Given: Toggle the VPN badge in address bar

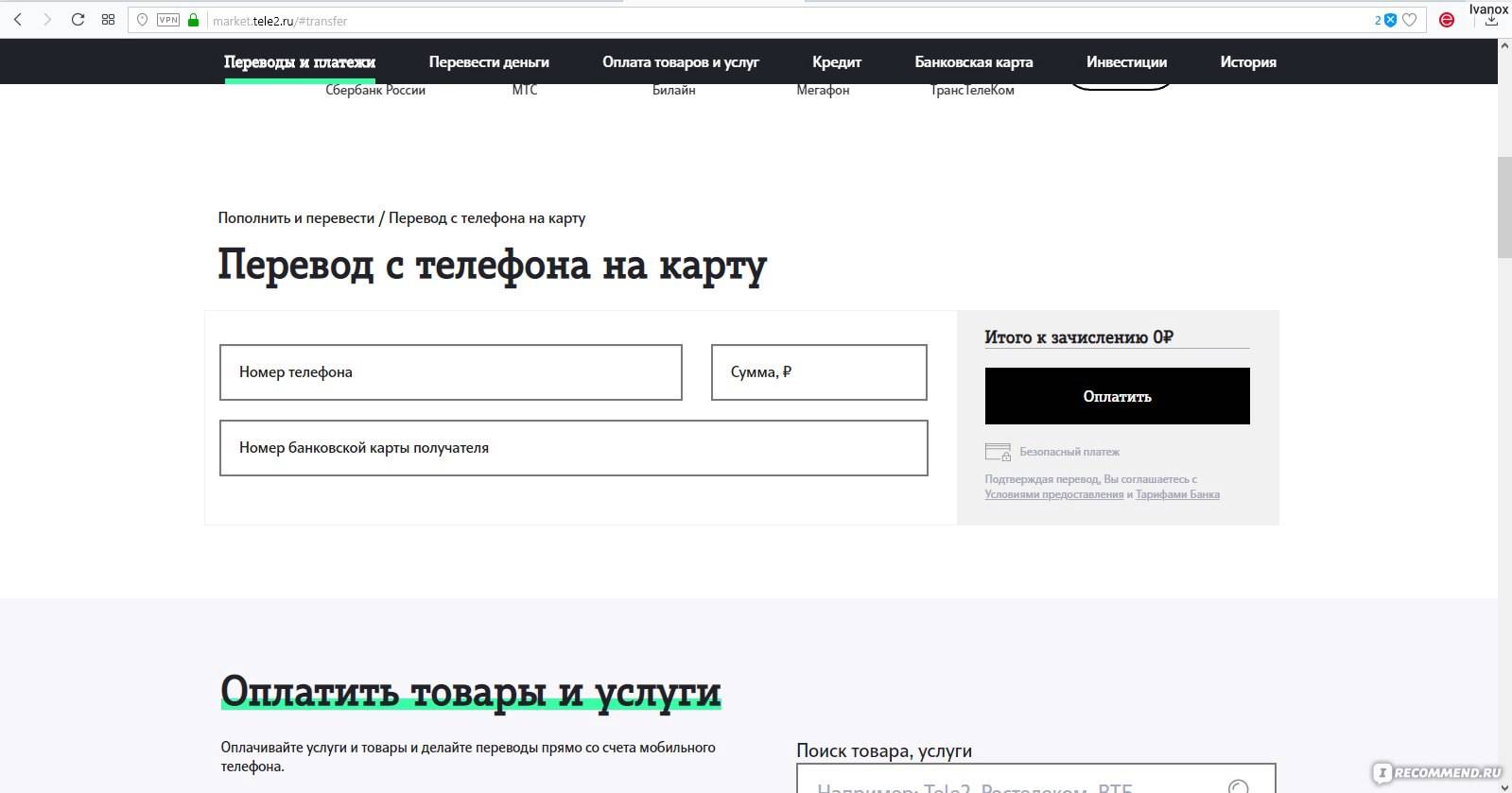Looking at the screenshot, I should [168, 20].
